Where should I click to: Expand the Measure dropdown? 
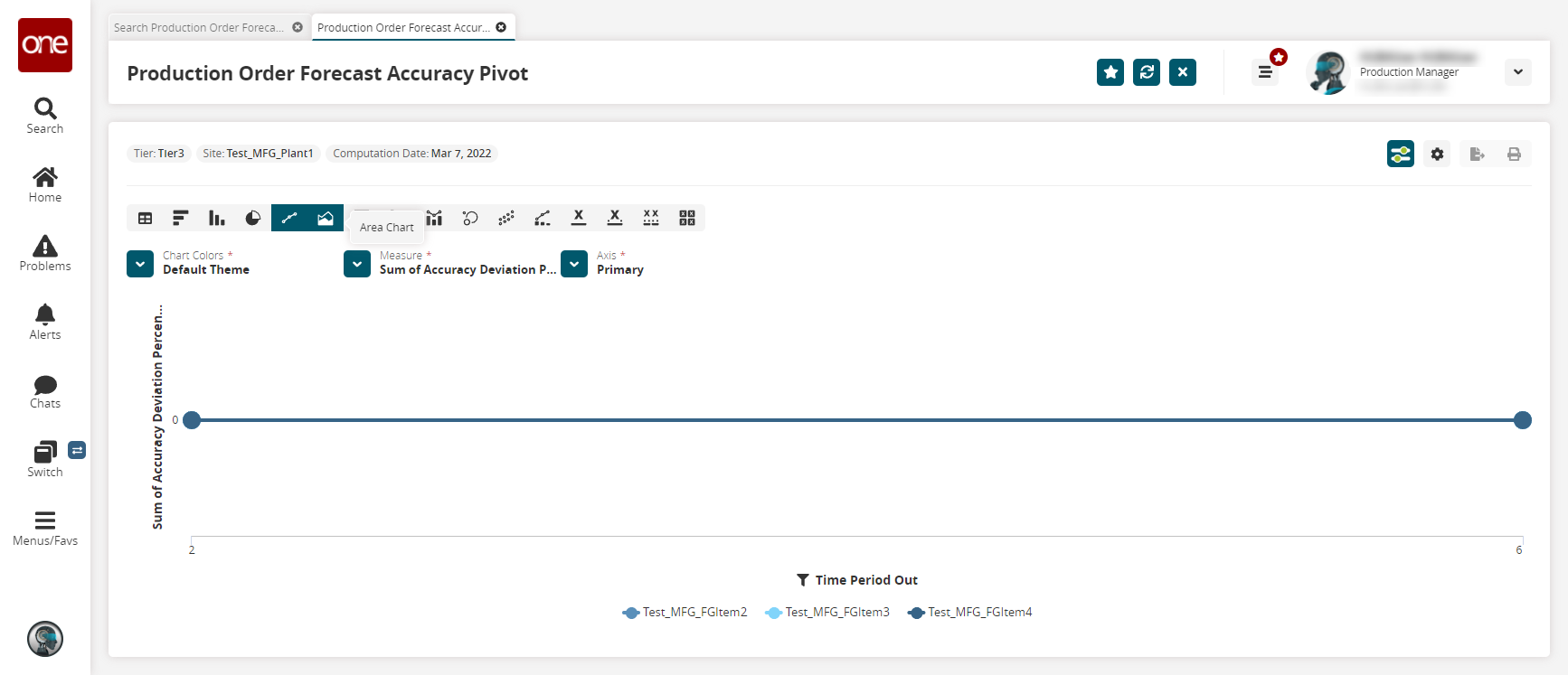coord(357,264)
